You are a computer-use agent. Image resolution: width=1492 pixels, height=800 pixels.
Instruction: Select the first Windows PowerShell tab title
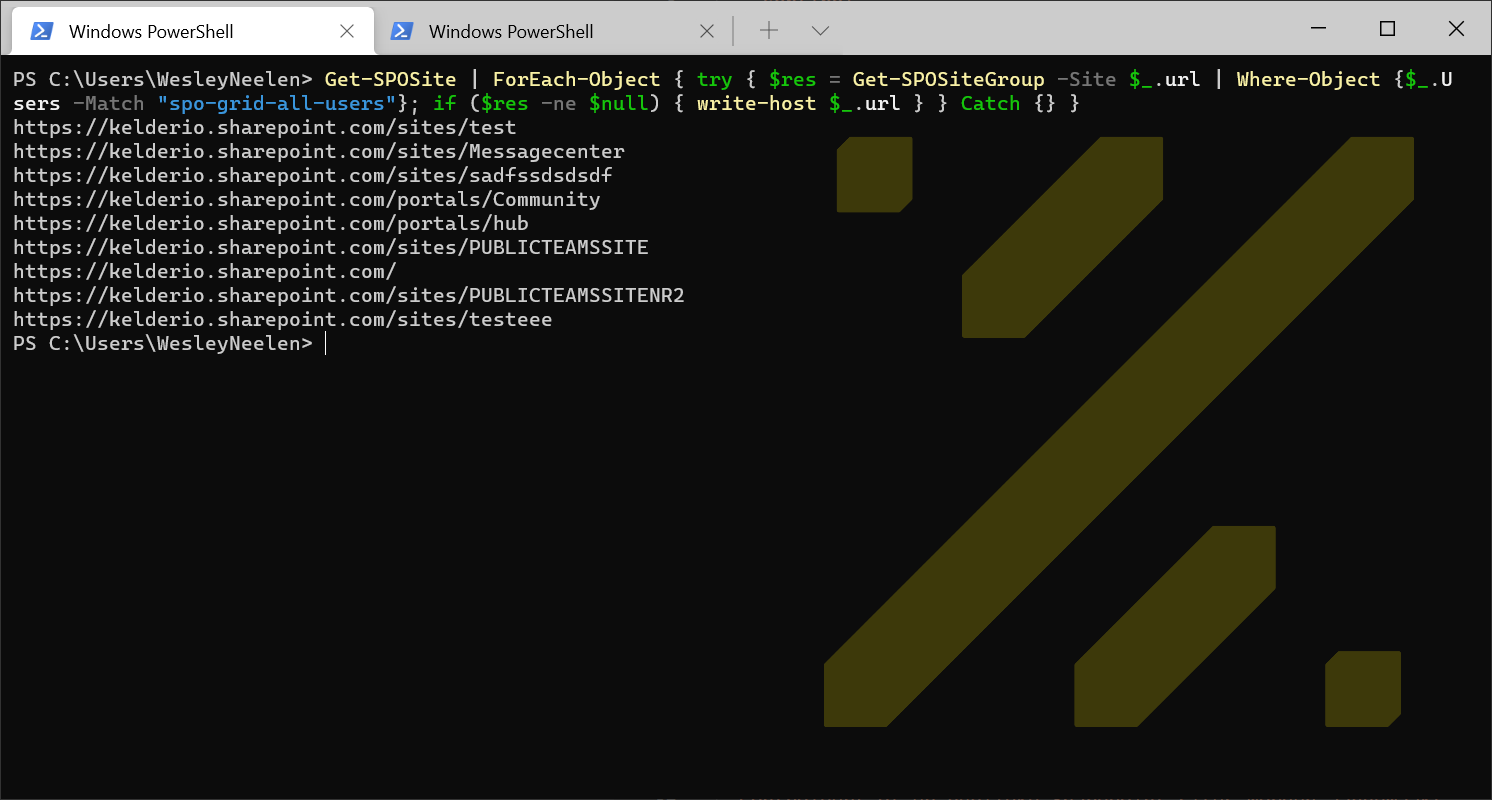point(151,31)
